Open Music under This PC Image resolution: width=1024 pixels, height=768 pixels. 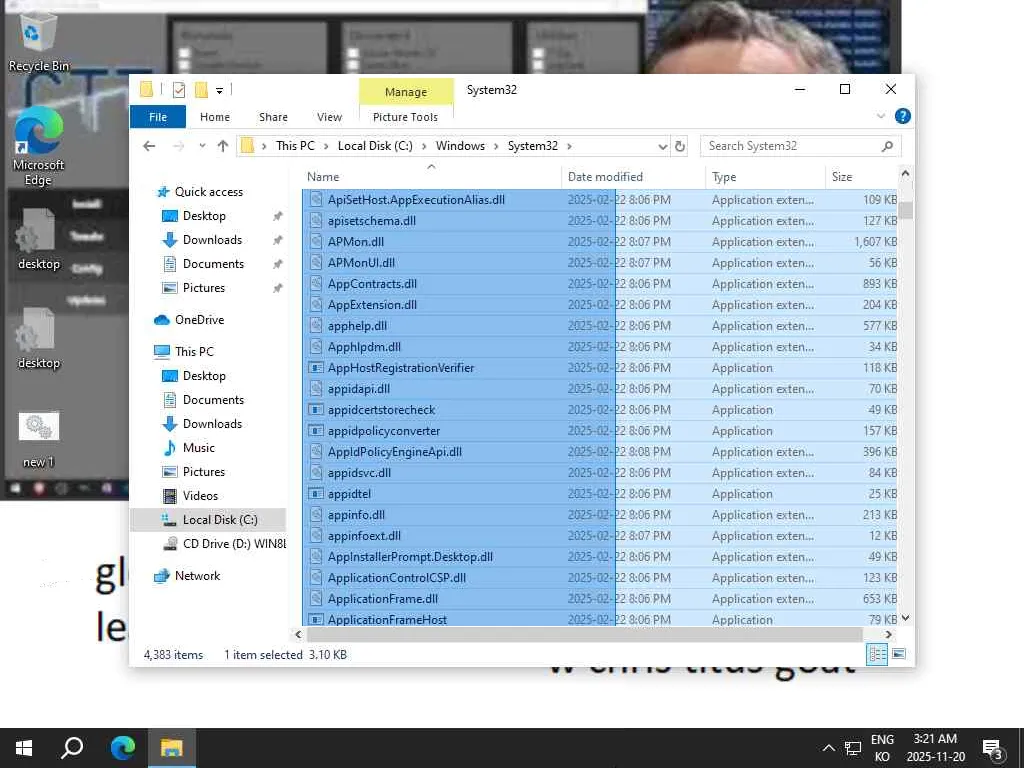pyautogui.click(x=199, y=448)
